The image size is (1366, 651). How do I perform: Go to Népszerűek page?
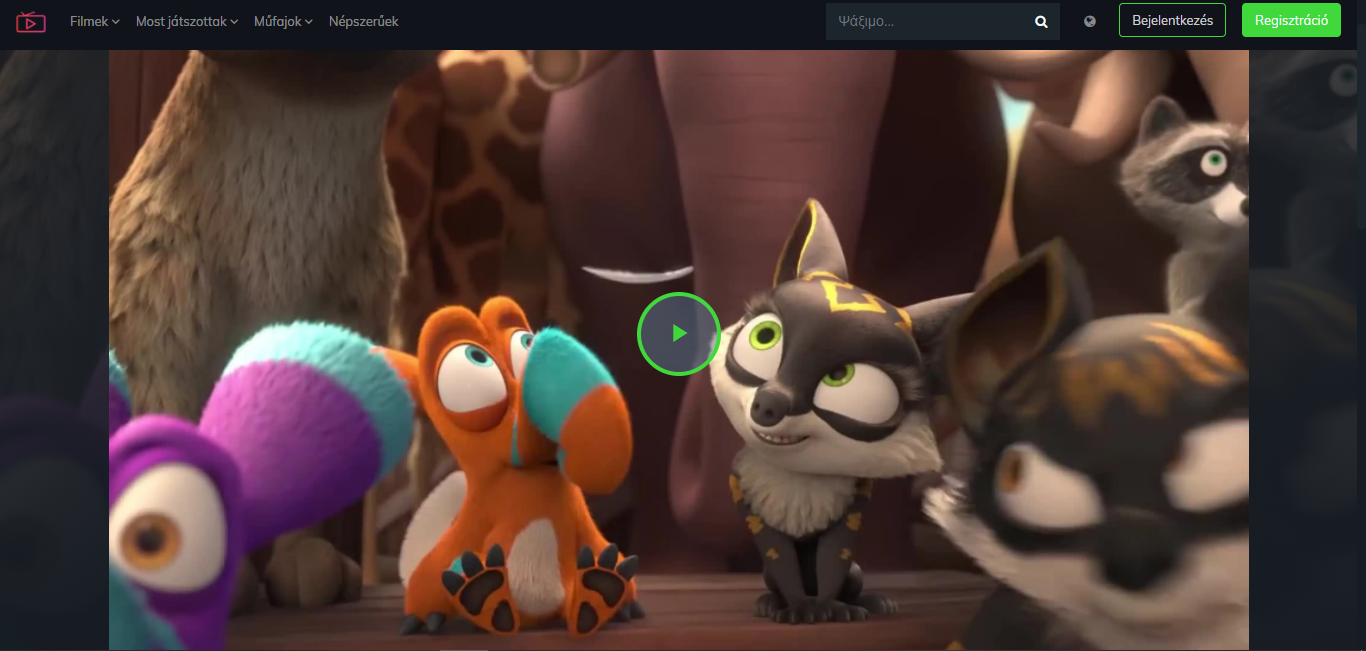pos(364,21)
